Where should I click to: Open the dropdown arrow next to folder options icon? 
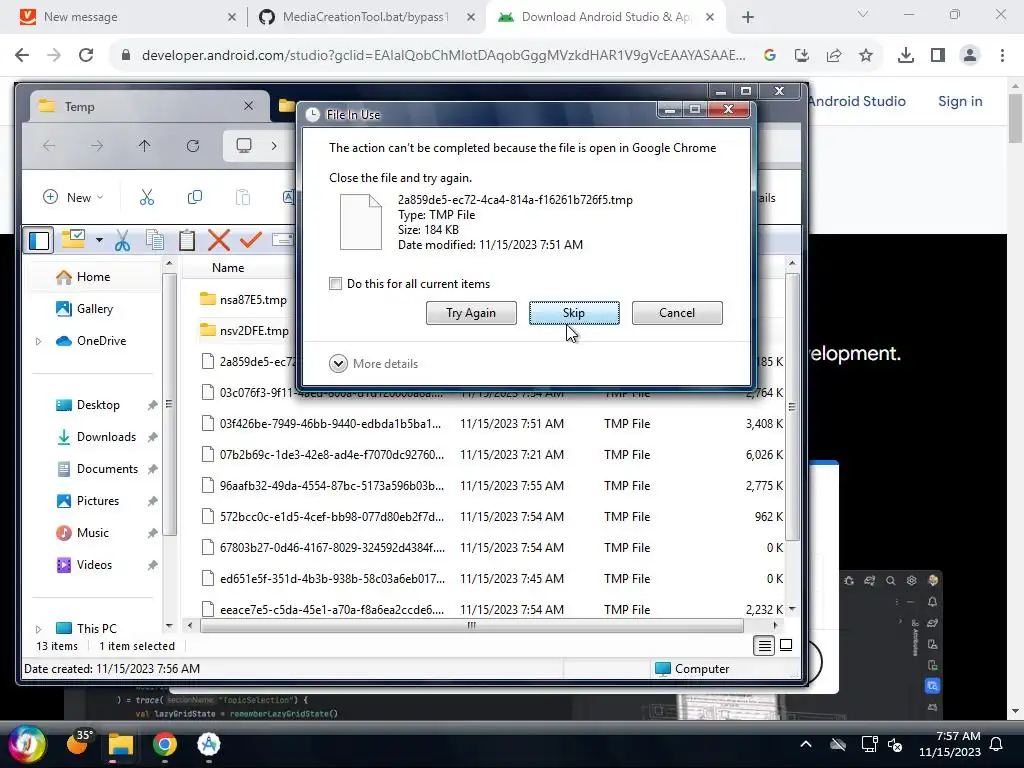(99, 240)
